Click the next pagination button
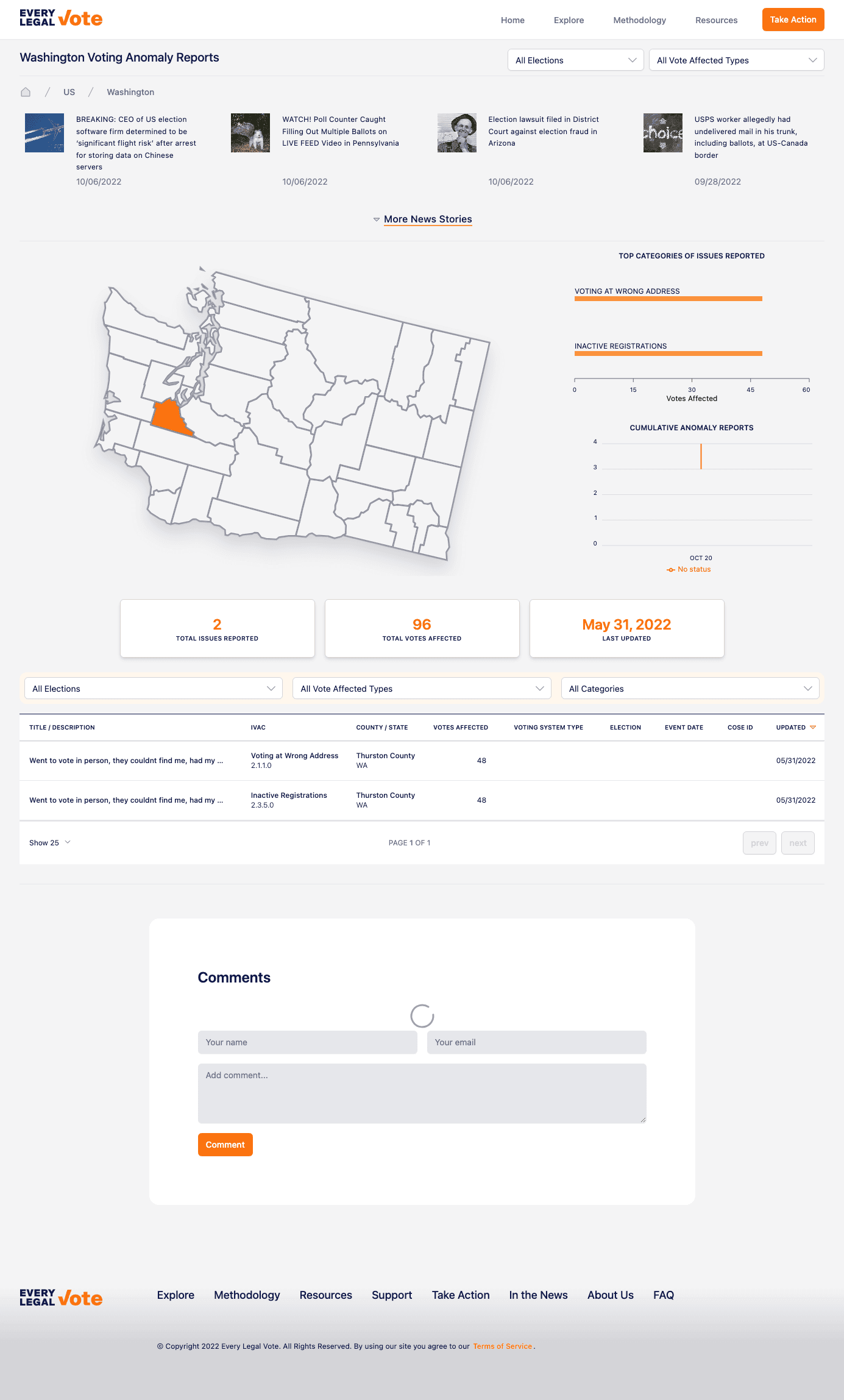844x1400 pixels. [x=798, y=843]
